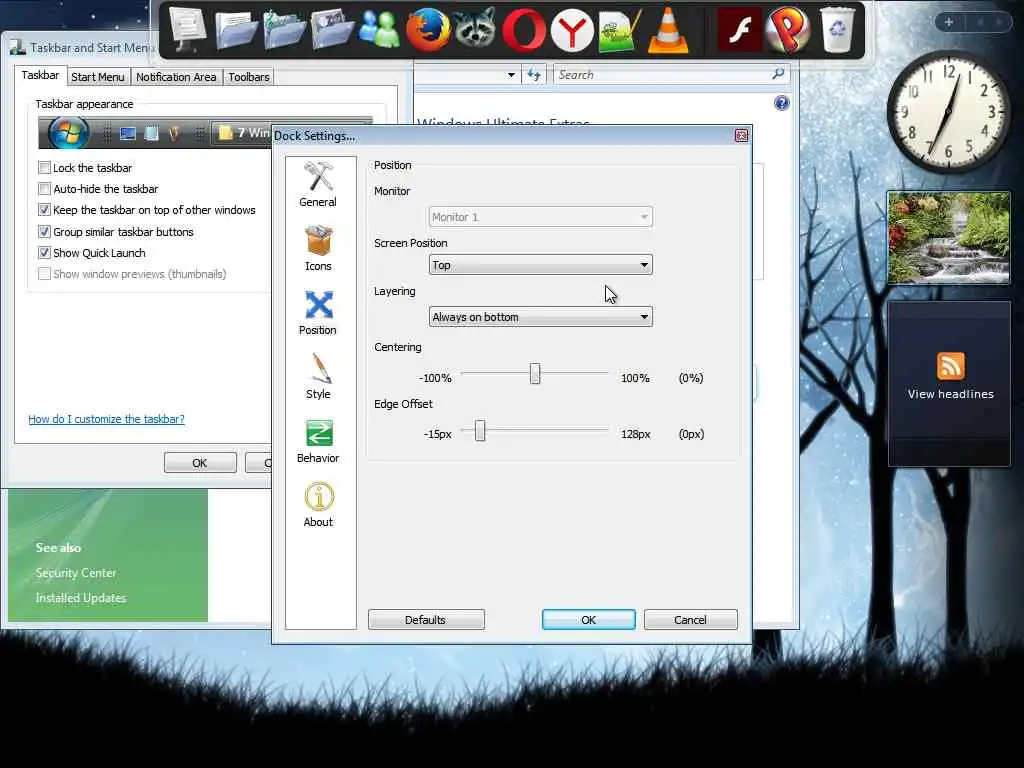The height and width of the screenshot is (768, 1024).
Task: Open the Screen Position dropdown
Action: pos(540,264)
